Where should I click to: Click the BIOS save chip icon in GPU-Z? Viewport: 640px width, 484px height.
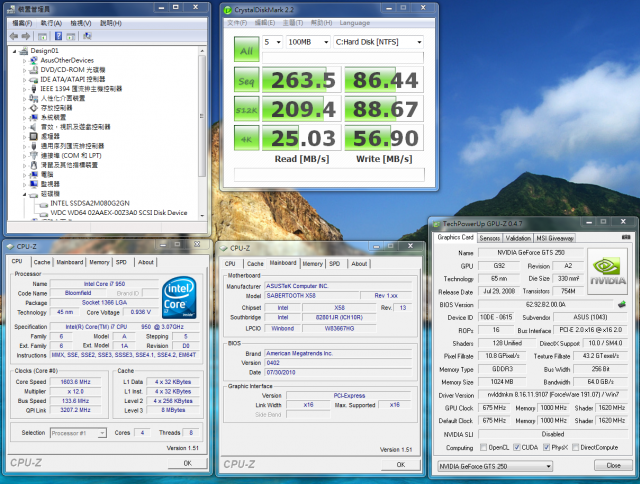[622, 304]
